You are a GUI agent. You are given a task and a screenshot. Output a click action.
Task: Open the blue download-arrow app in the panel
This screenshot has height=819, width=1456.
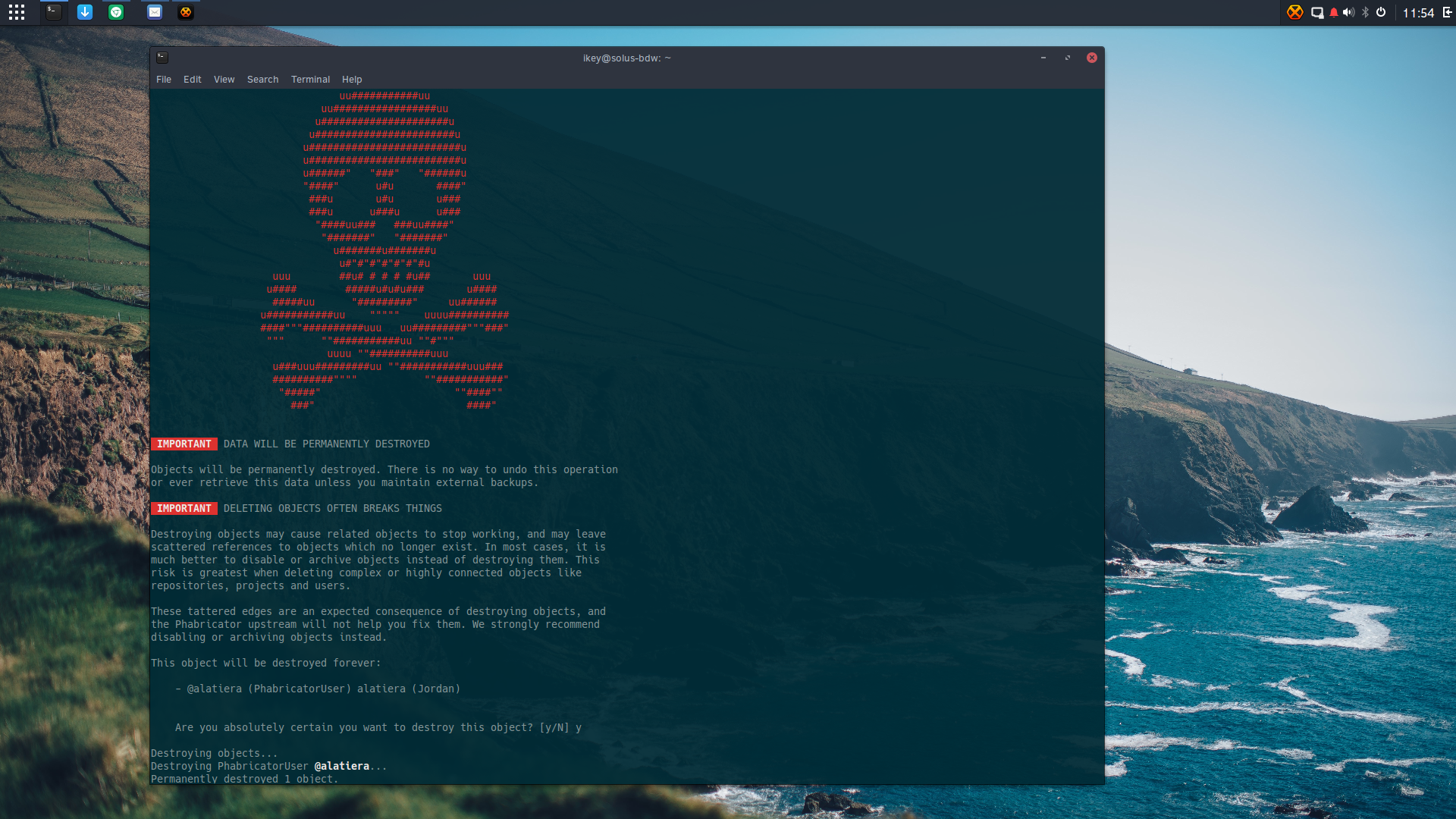click(85, 12)
